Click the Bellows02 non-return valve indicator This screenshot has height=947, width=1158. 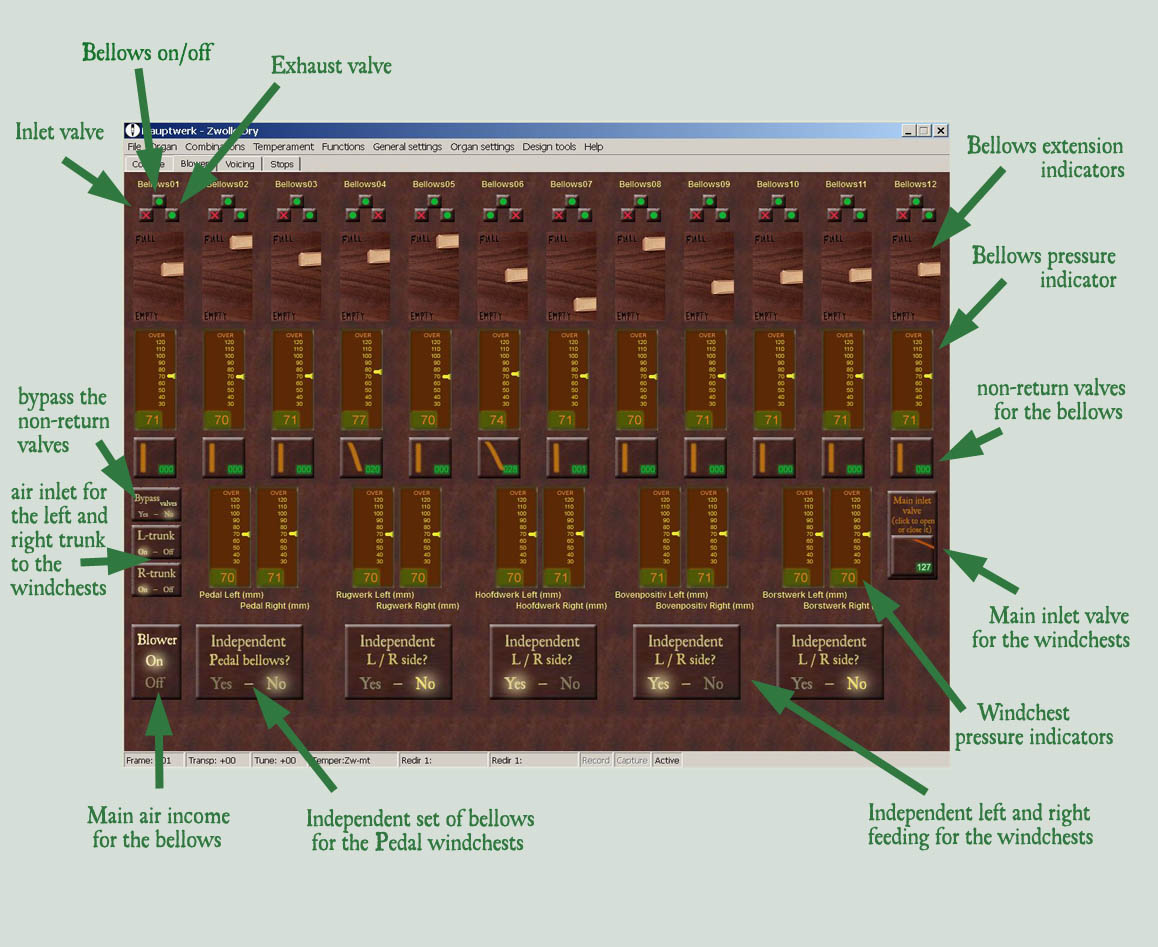tap(224, 457)
